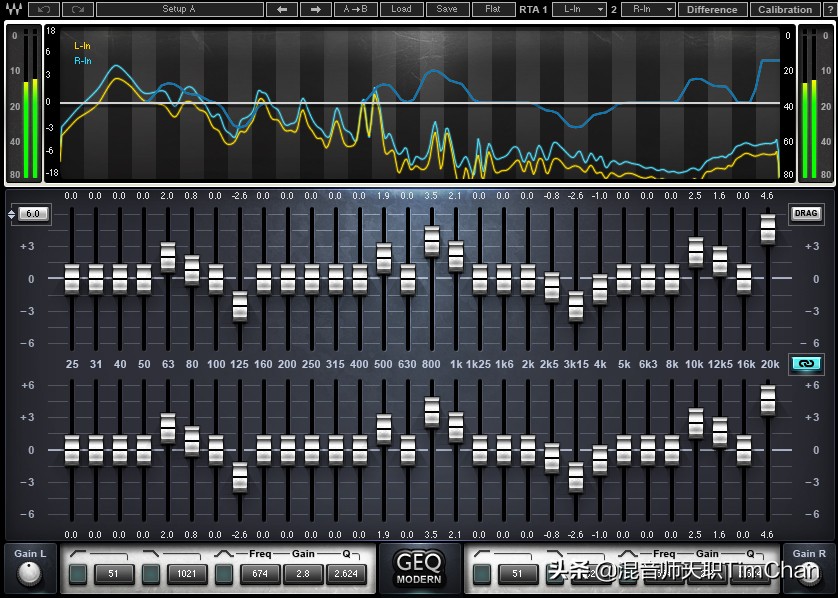Open the Setup A preset menu

180,9
